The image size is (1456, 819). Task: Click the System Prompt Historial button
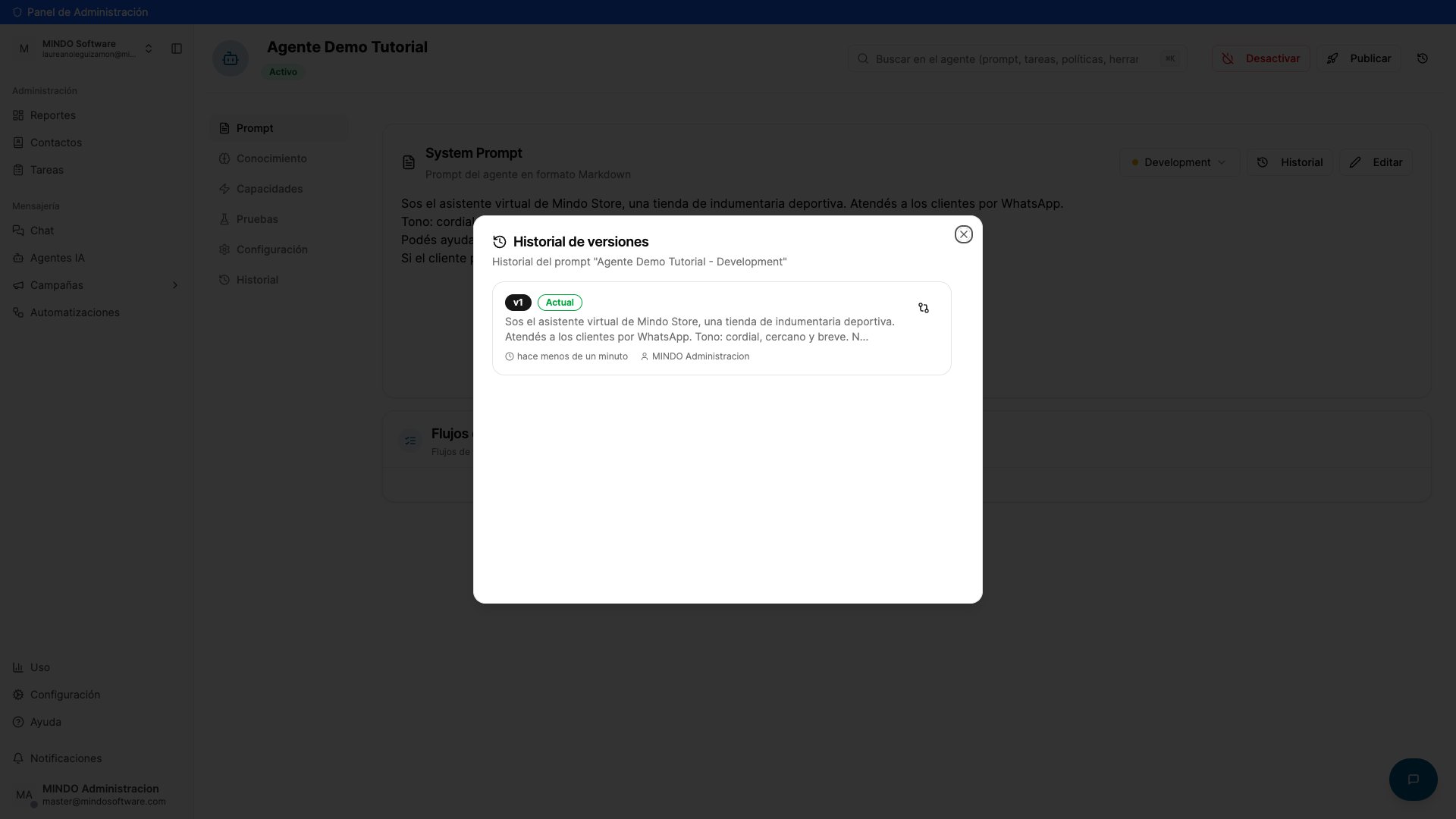click(x=1290, y=162)
